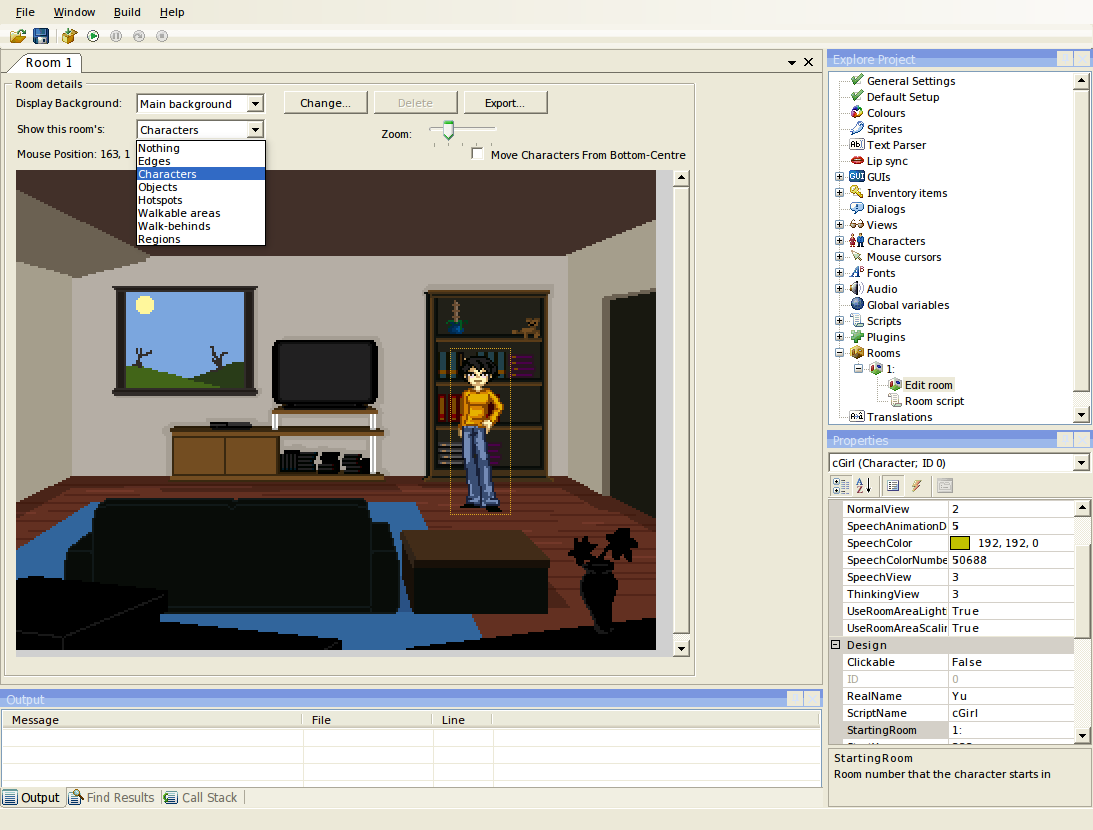Switch to the Events view in the Properties panel
Screen dimensions: 1093x830
click(917, 486)
